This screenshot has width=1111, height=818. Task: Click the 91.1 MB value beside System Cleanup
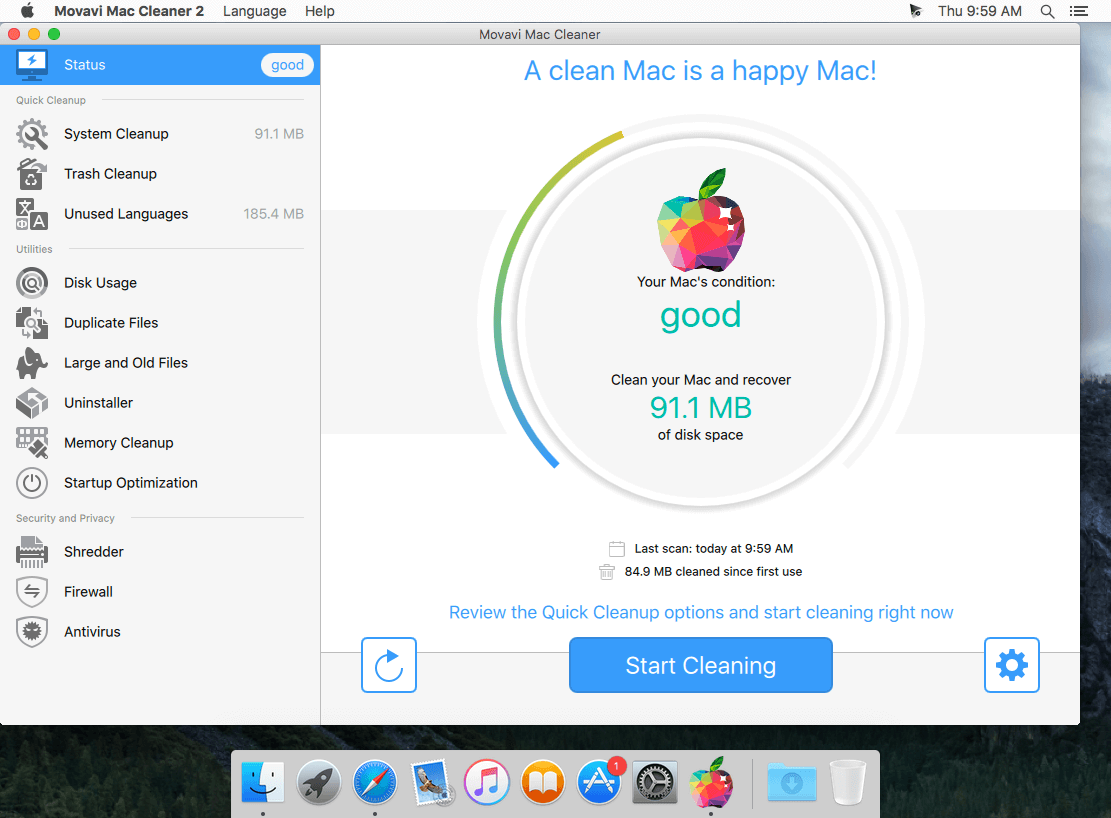click(x=279, y=134)
